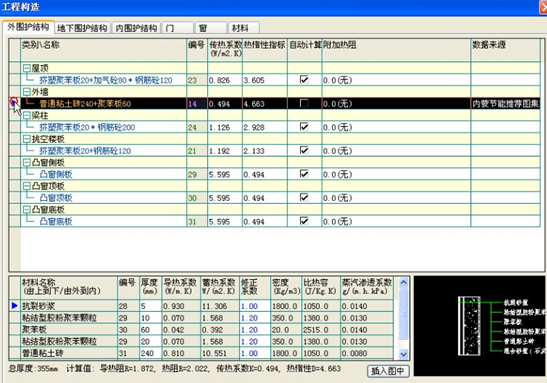547x383 pixels.
Task: Toggle 自动计算 checkbox for 挤塑聚苯板20+钢筋砼120 row
Action: (x=304, y=150)
